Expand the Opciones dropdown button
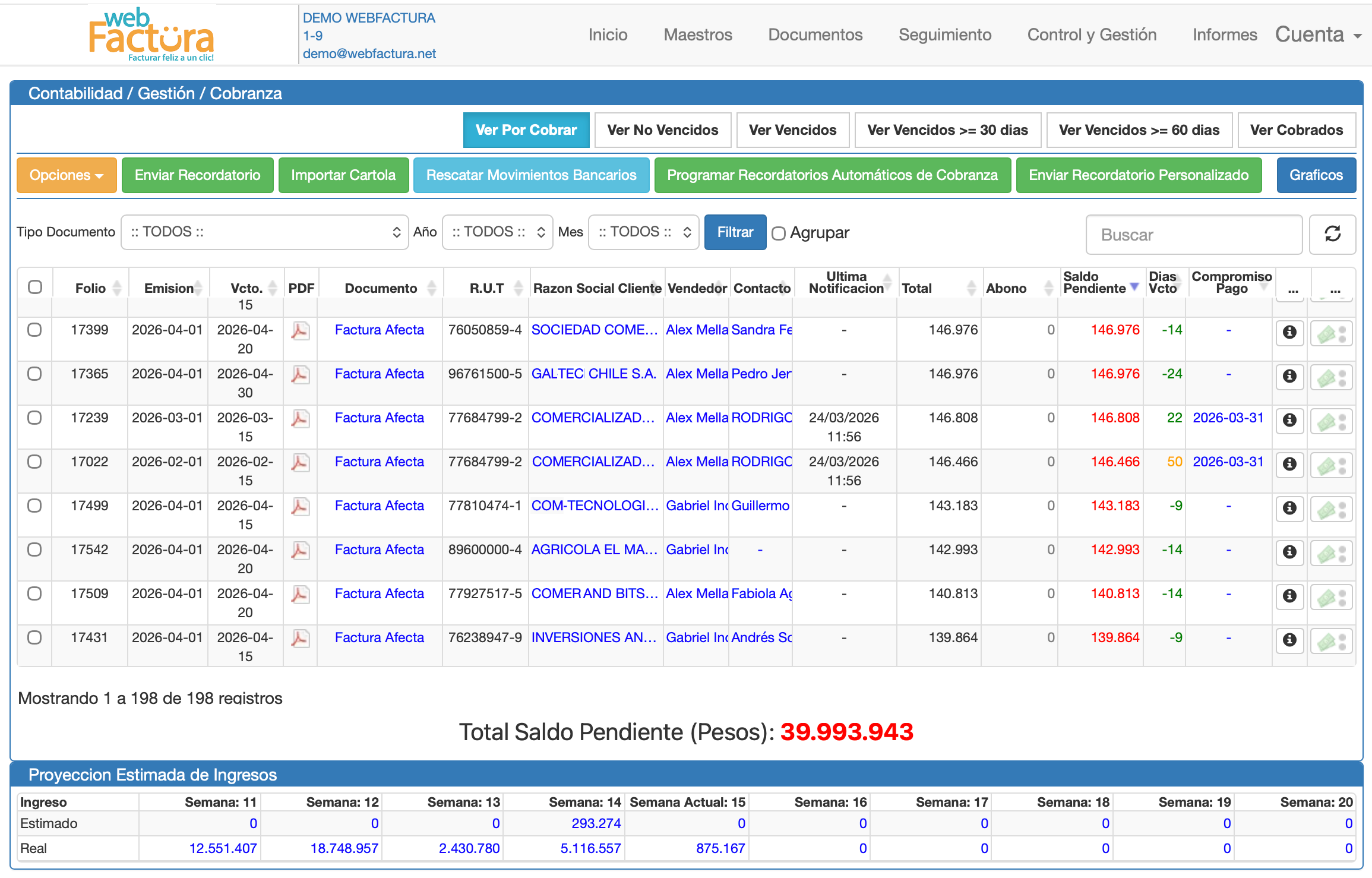This screenshot has height=878, width=1372. [67, 175]
